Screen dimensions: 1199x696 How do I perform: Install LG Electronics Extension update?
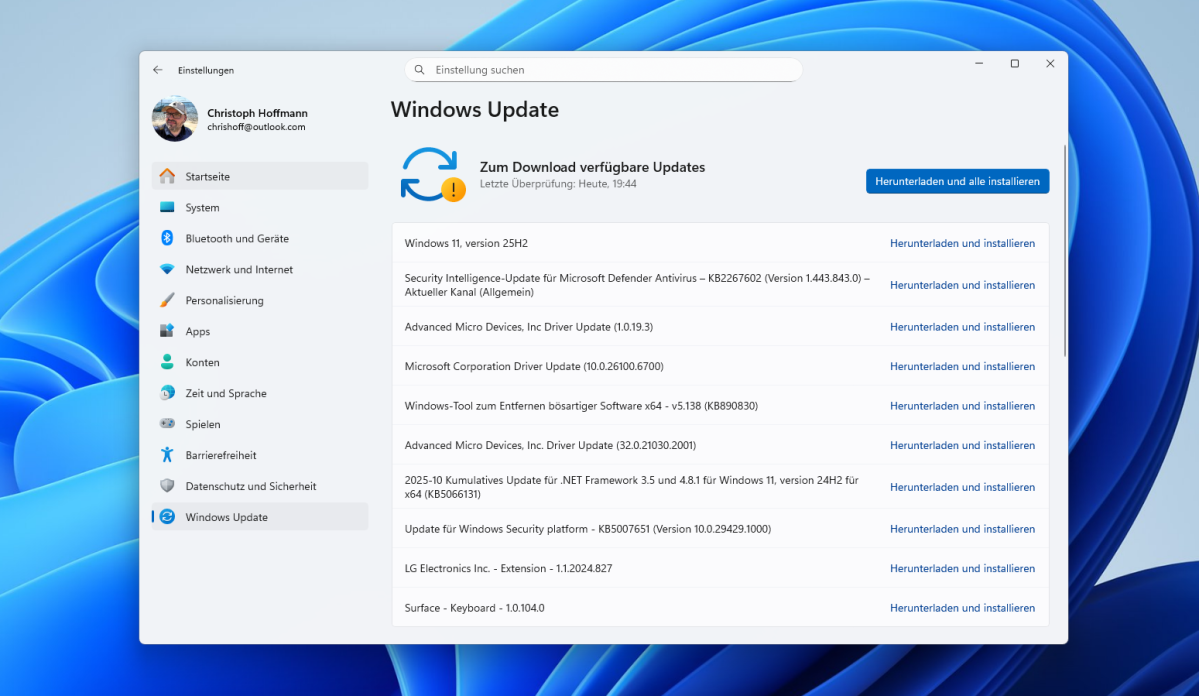962,568
